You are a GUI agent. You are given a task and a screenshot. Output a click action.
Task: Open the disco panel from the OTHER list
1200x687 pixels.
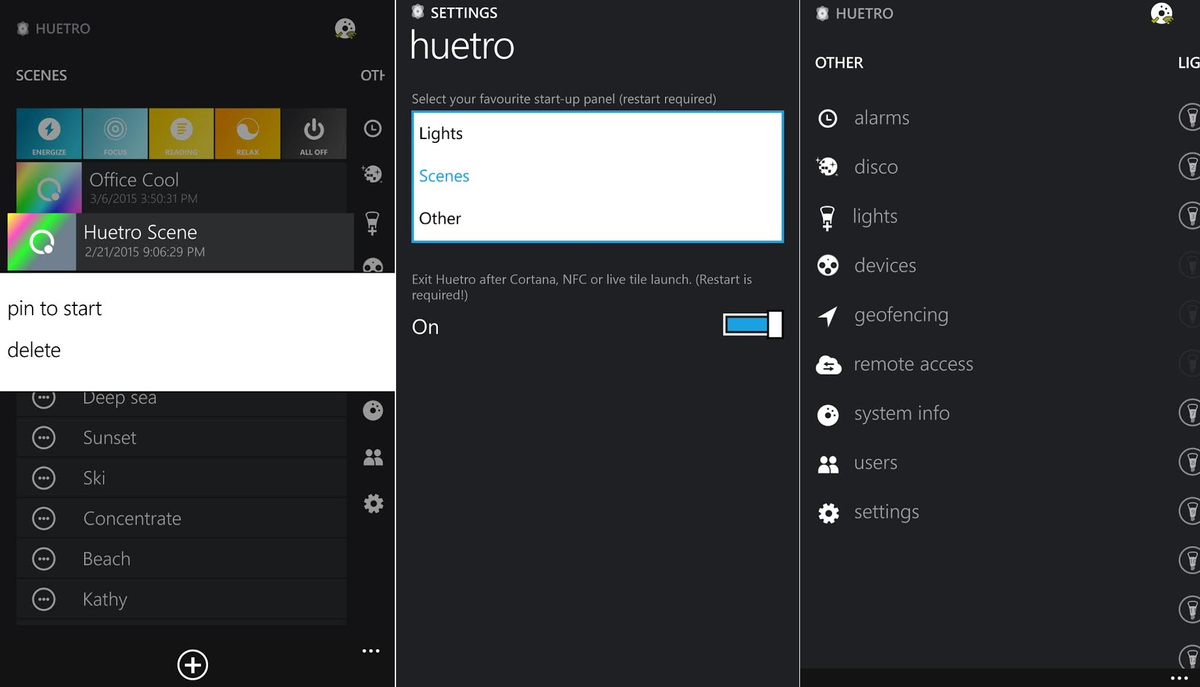(828, 166)
